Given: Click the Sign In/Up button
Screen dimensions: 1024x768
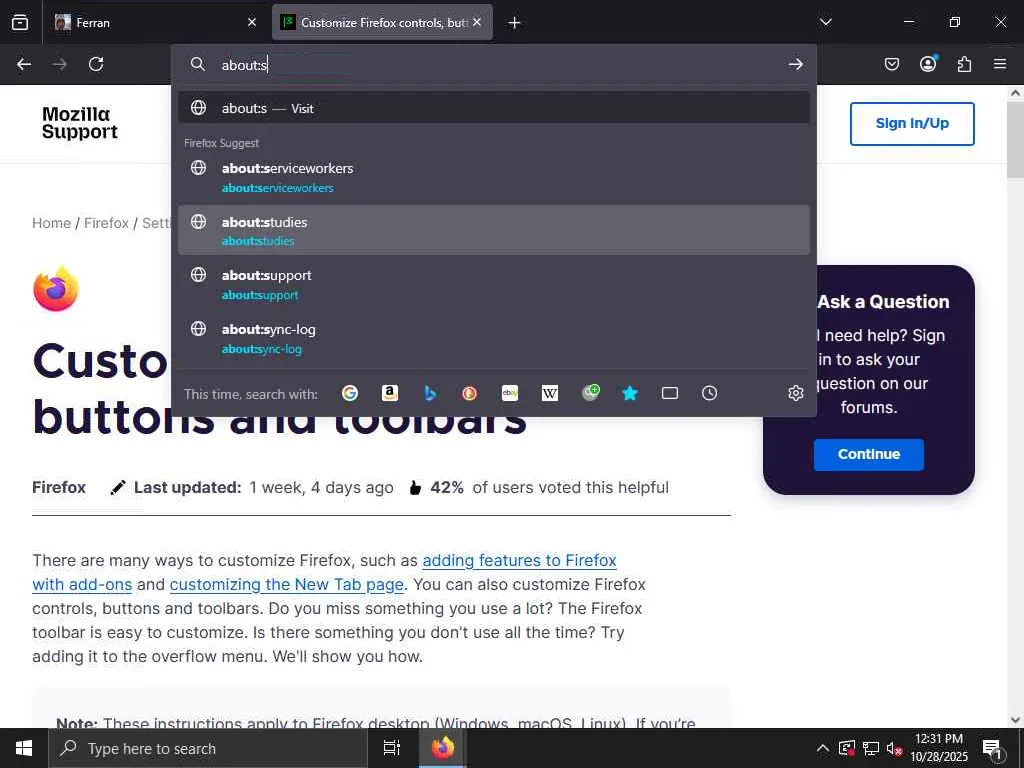Looking at the screenshot, I should tap(912, 123).
